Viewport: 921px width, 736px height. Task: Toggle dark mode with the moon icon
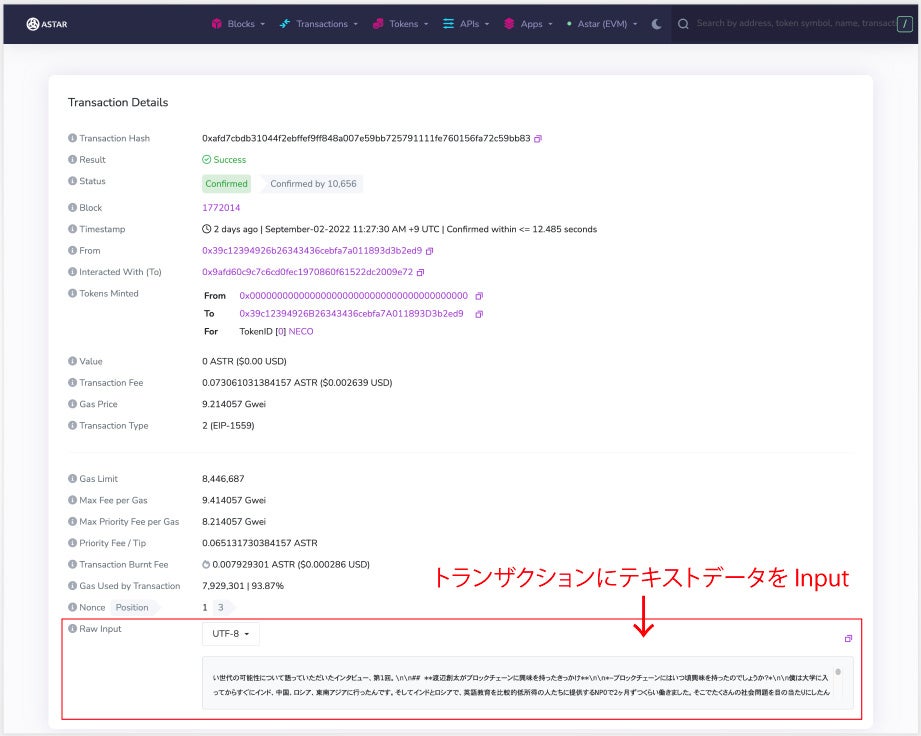[x=655, y=23]
